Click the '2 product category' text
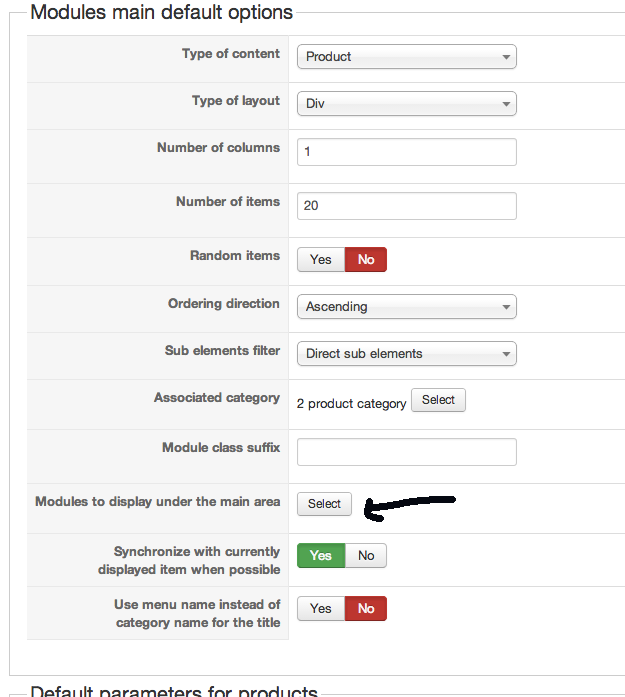This screenshot has height=697, width=625. [351, 404]
